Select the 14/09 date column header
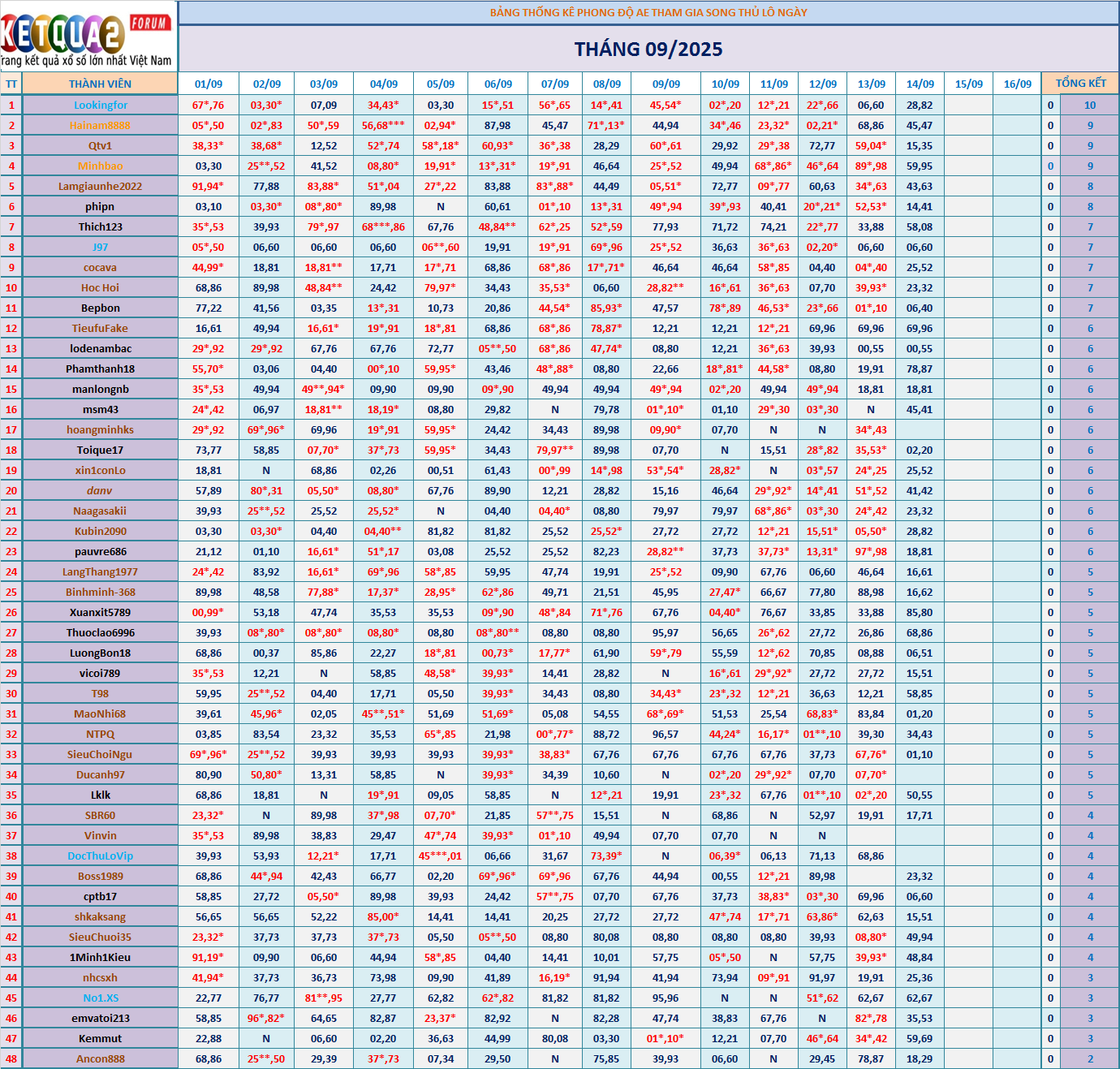Screen dimensions: 1120x1069 920,84
